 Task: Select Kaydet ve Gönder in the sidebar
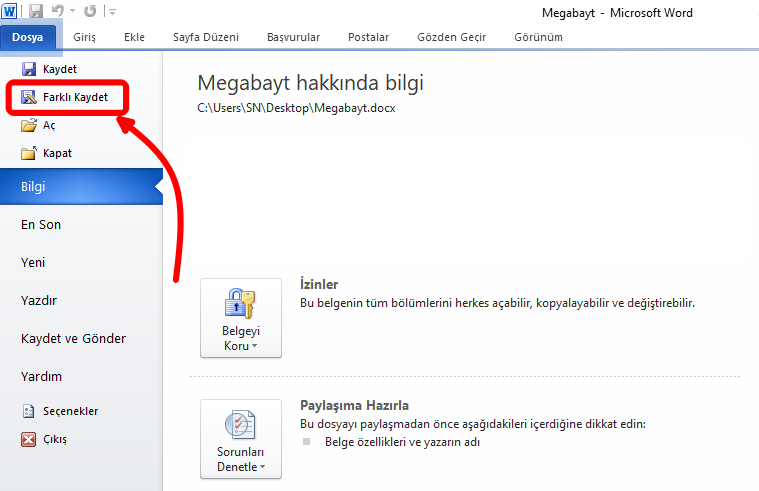(x=73, y=338)
